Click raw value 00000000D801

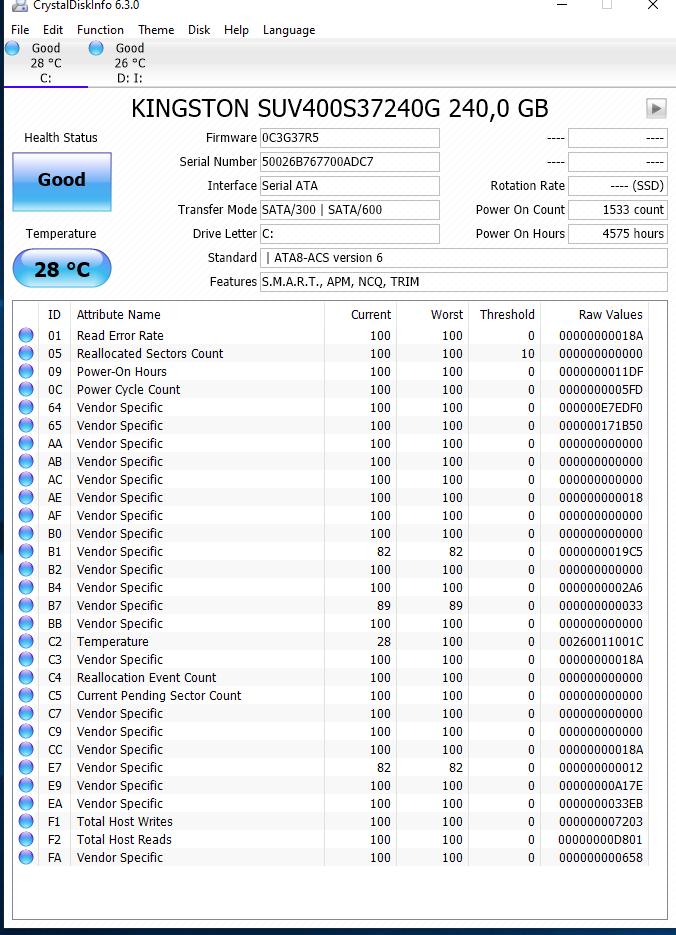point(601,840)
